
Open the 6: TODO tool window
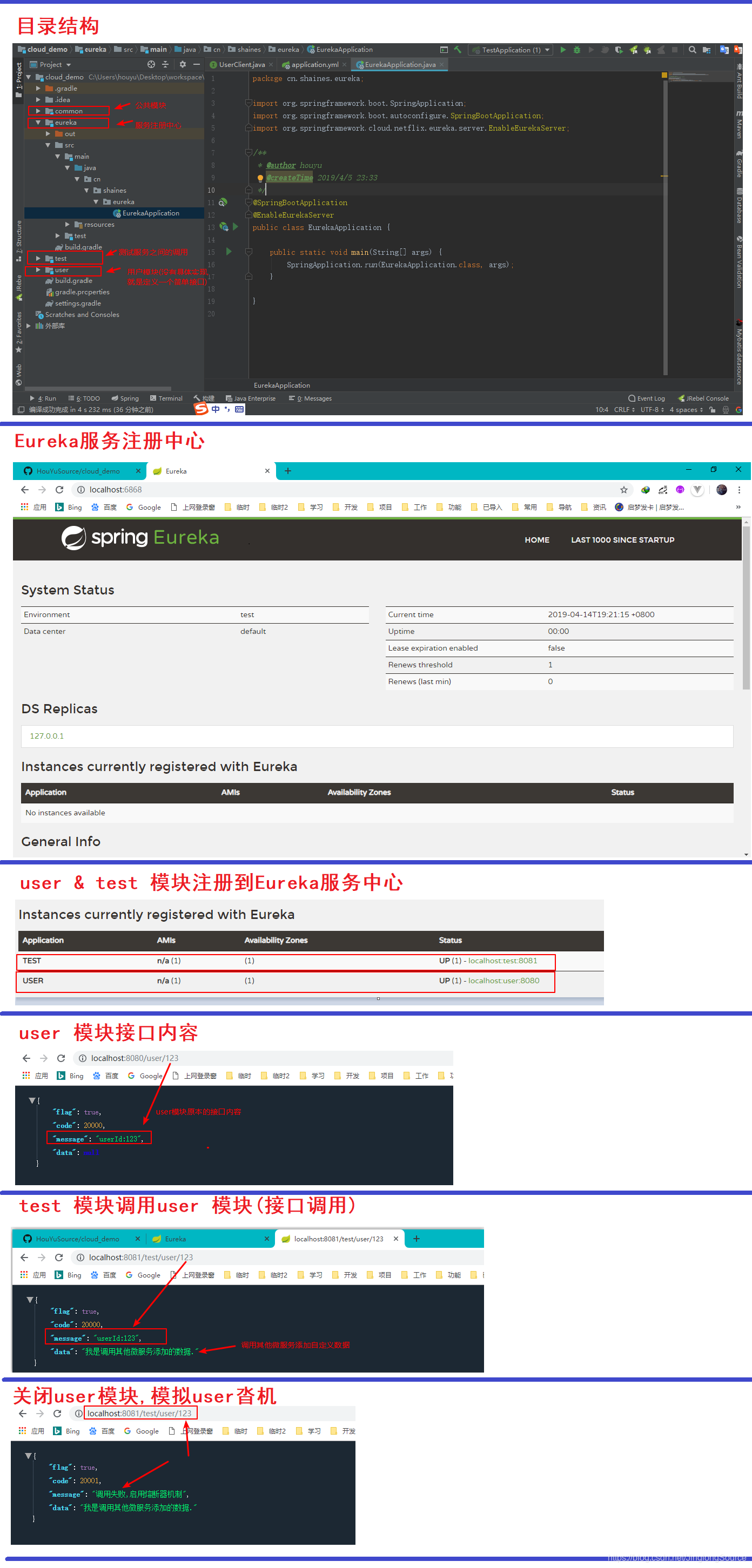pyautogui.click(x=84, y=398)
